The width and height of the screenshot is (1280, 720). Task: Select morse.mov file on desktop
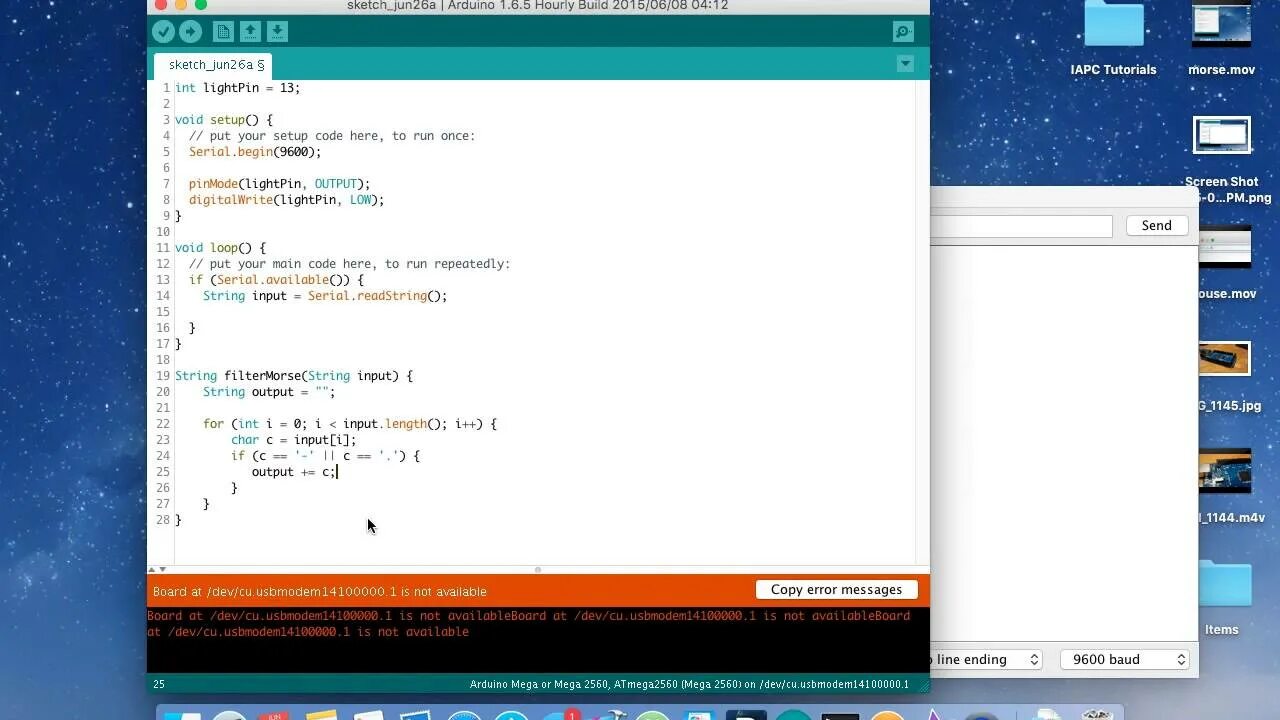coord(1221,40)
